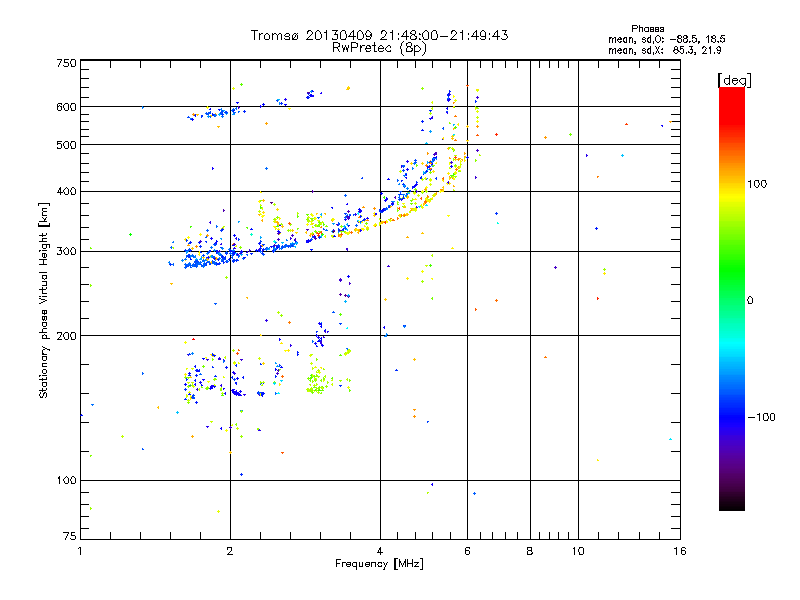Click the '2' x-axis tick label
Screen dimensions: 800x600
coord(230,551)
